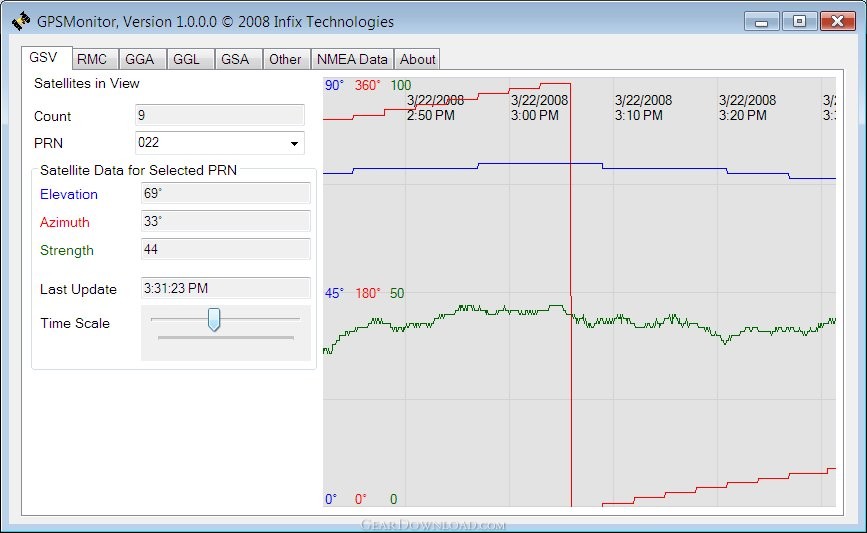This screenshot has height=533, width=867.
Task: Click the Time Scale slider thumb
Action: 214,320
